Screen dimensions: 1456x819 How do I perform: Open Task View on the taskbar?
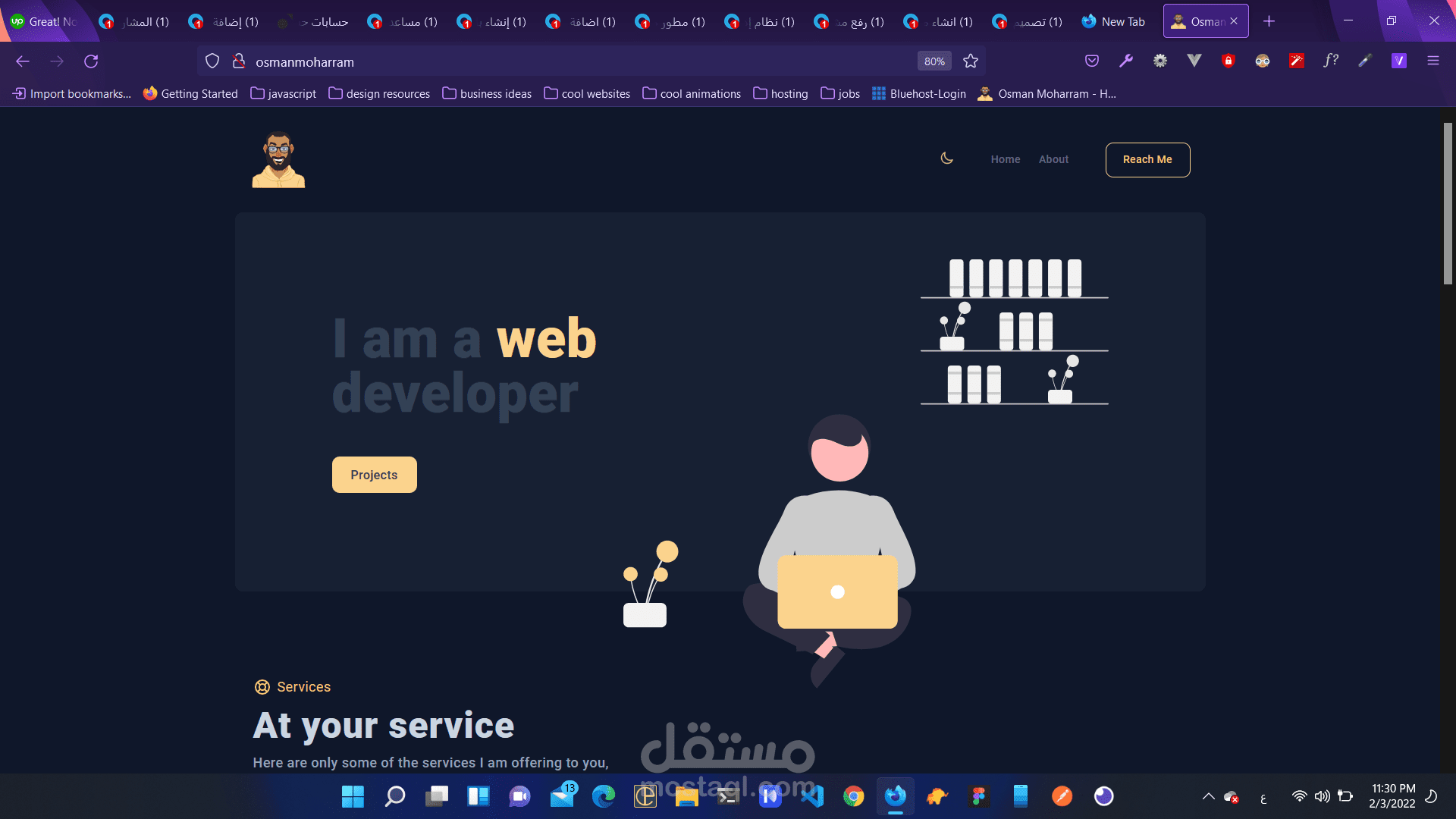tap(436, 796)
